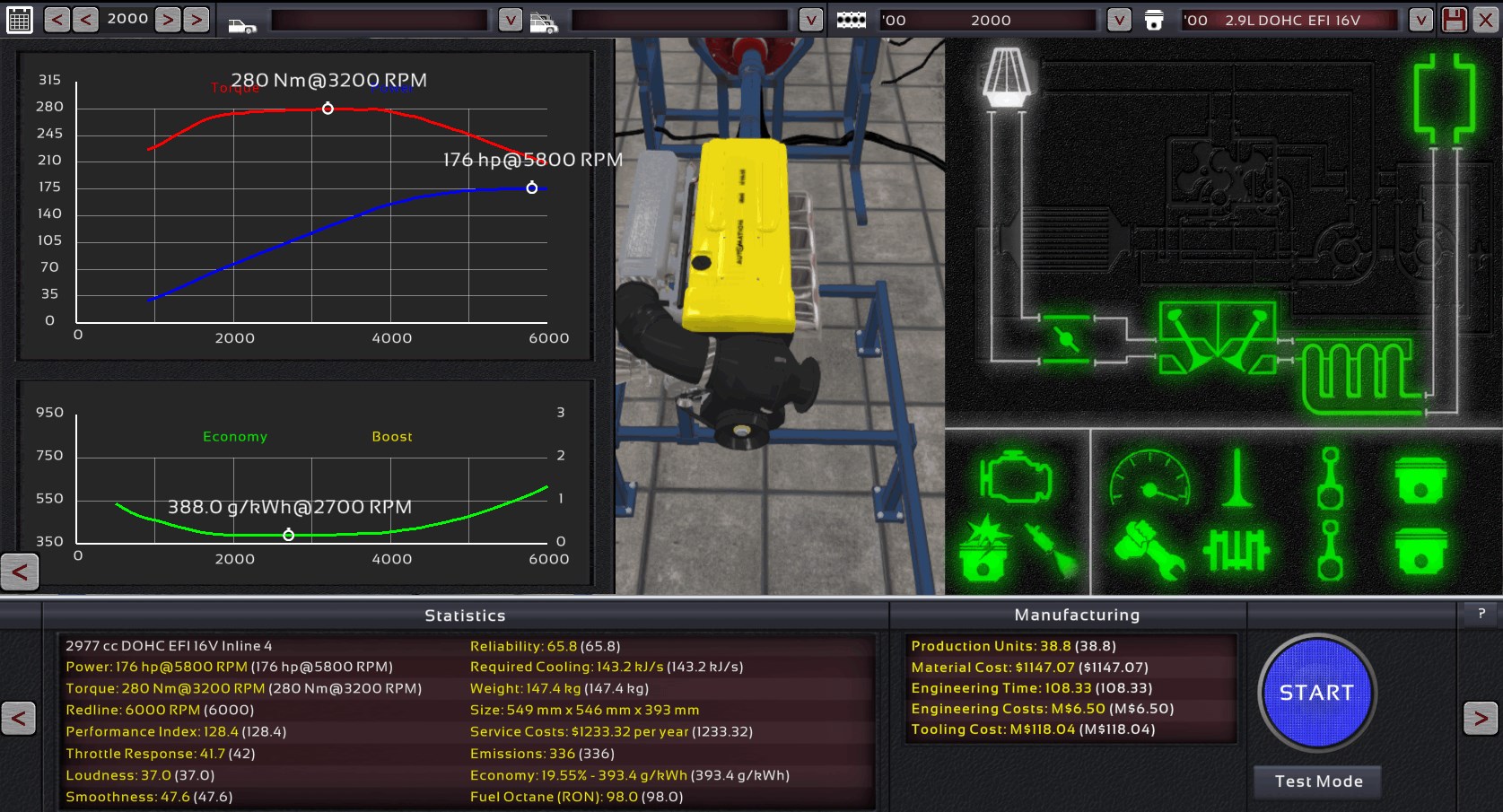Expand the engine family dropdown arrow
The height and width of the screenshot is (812, 1503).
click(1119, 20)
